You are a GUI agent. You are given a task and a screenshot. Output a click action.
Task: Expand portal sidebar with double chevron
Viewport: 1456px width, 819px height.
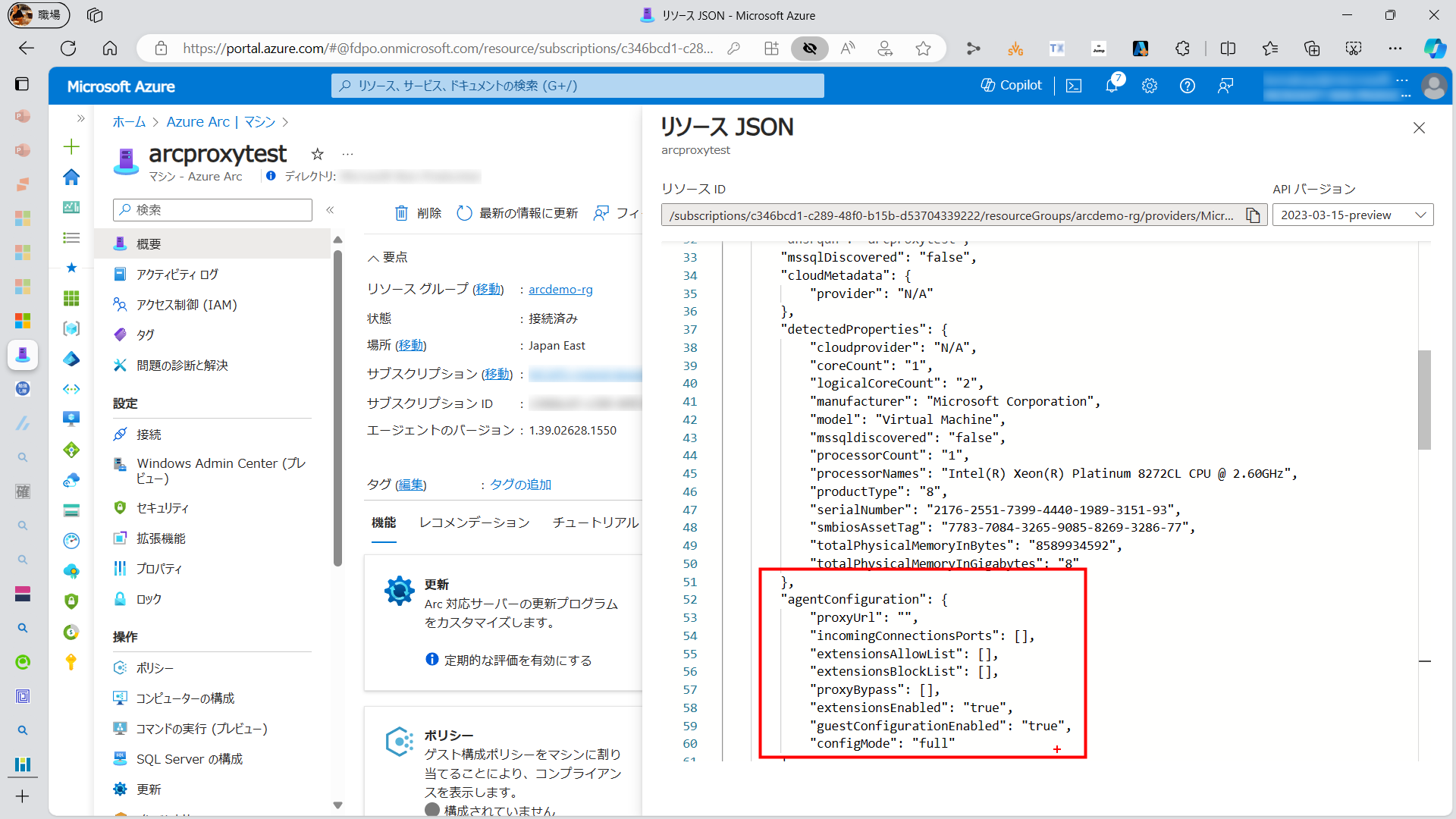pyautogui.click(x=80, y=118)
